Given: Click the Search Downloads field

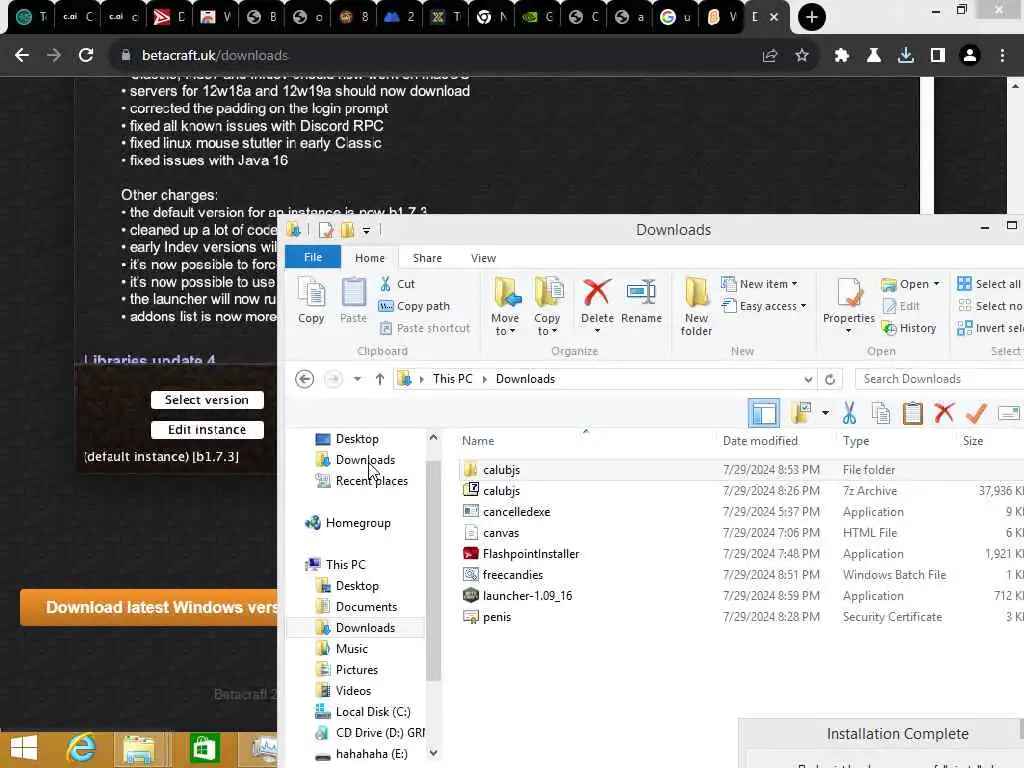Looking at the screenshot, I should pos(940,379).
